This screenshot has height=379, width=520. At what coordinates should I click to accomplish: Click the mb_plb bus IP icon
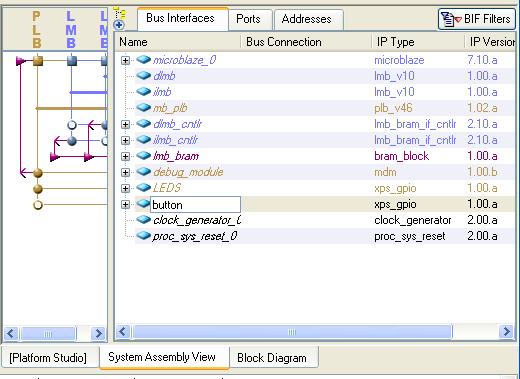tap(144, 107)
